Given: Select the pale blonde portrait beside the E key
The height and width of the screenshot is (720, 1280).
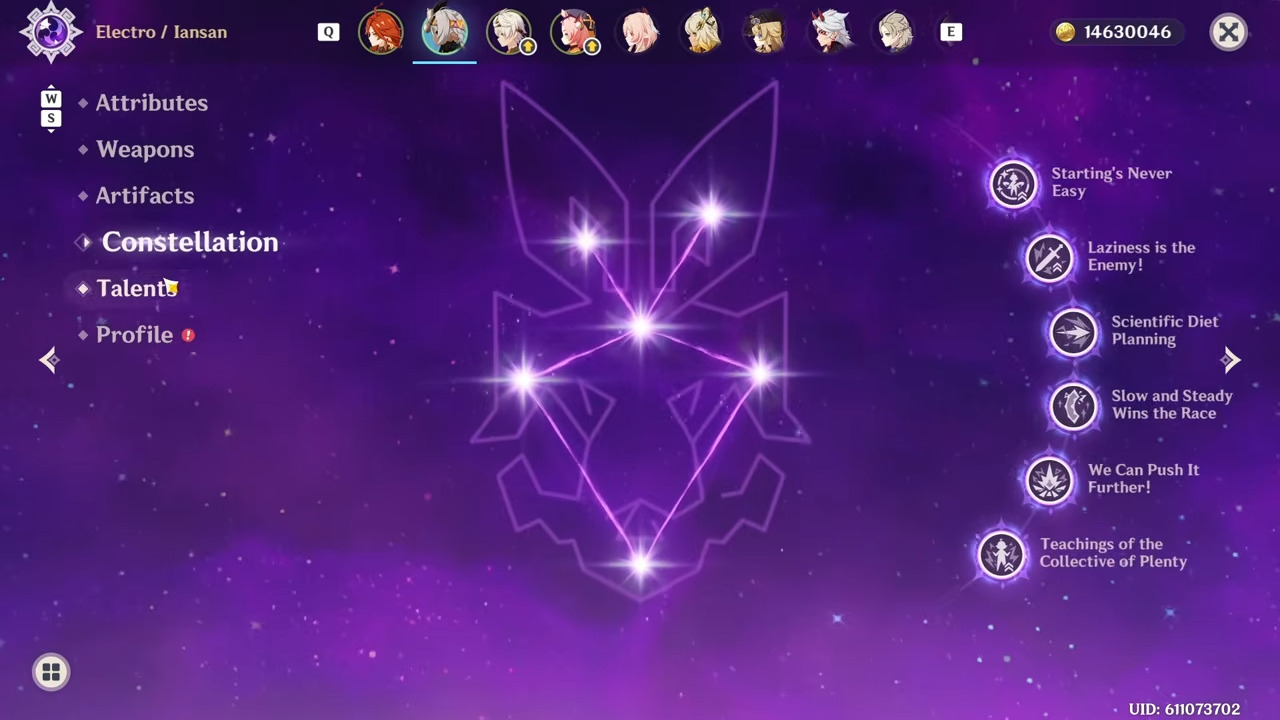Looking at the screenshot, I should coord(894,32).
